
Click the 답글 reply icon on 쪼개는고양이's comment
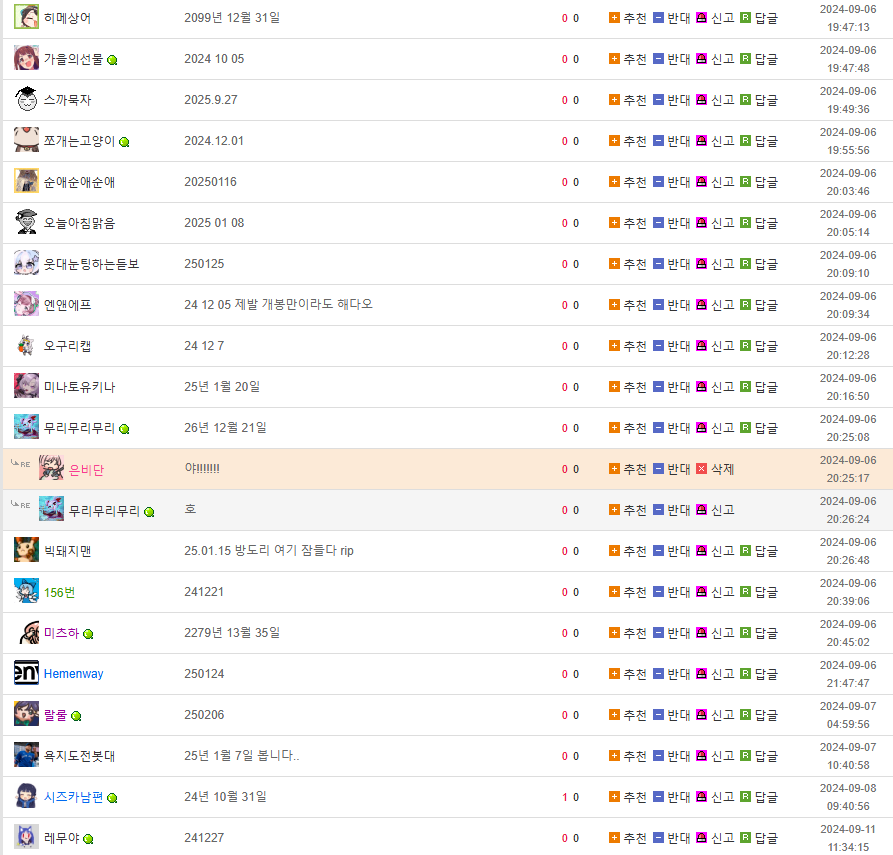(745, 141)
